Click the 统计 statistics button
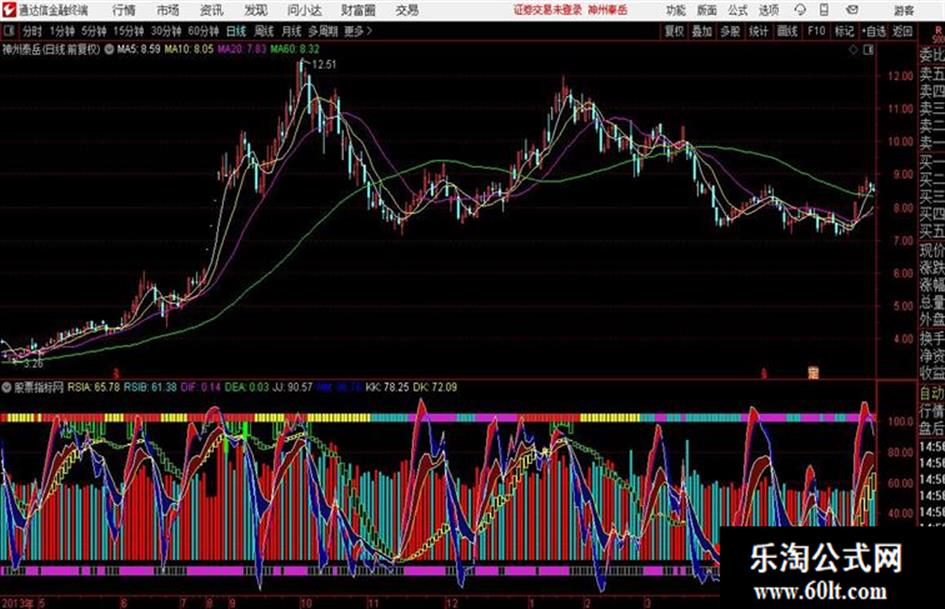This screenshot has width=945, height=609. 759,31
